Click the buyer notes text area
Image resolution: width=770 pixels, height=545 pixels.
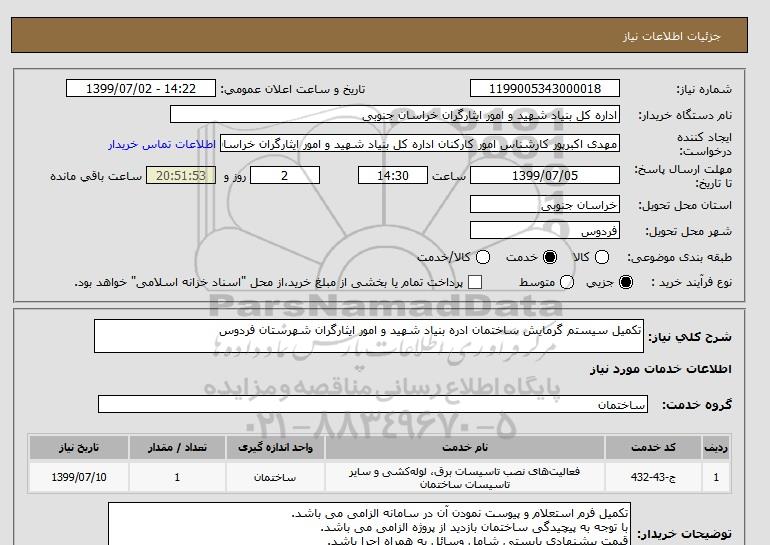pos(369,523)
